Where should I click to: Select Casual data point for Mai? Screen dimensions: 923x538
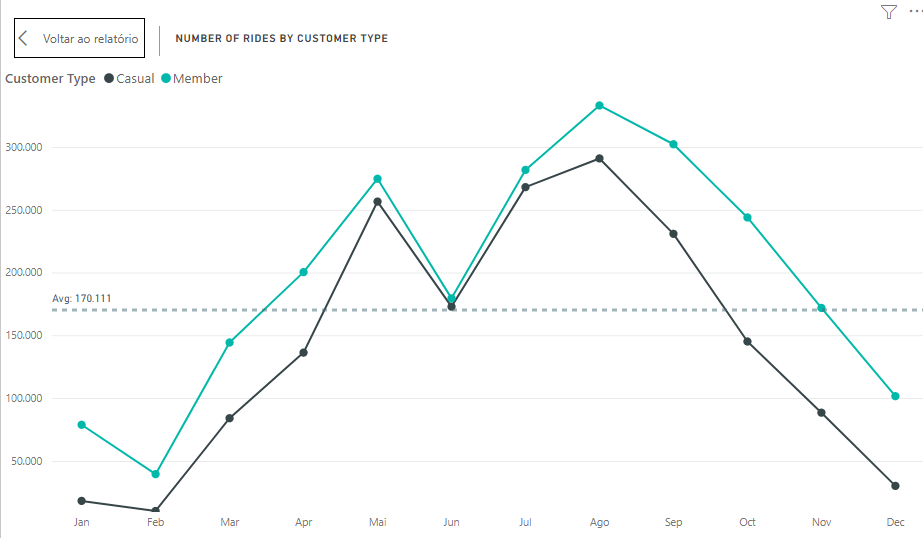(x=377, y=202)
